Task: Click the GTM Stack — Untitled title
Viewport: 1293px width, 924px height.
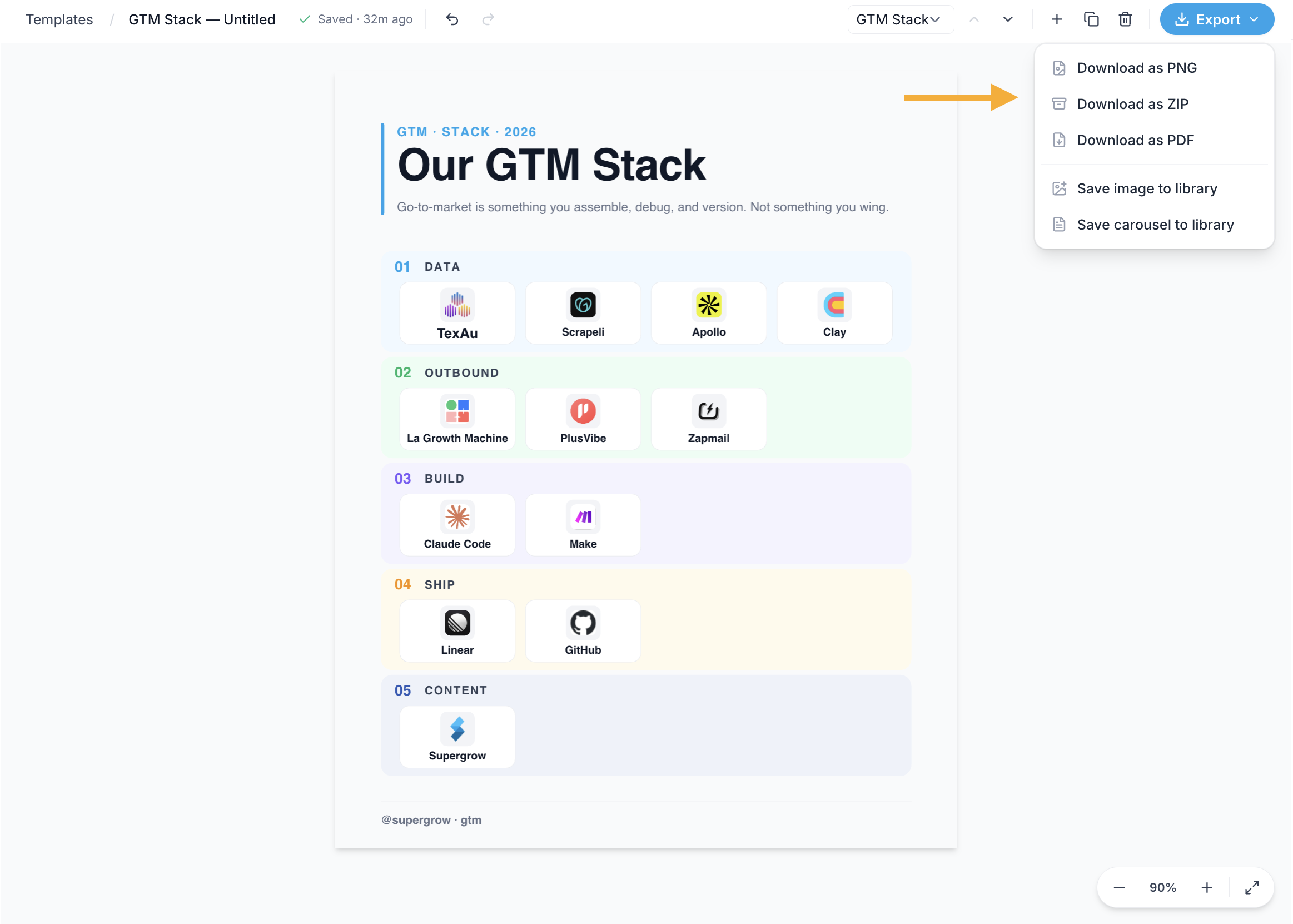Action: [202, 19]
